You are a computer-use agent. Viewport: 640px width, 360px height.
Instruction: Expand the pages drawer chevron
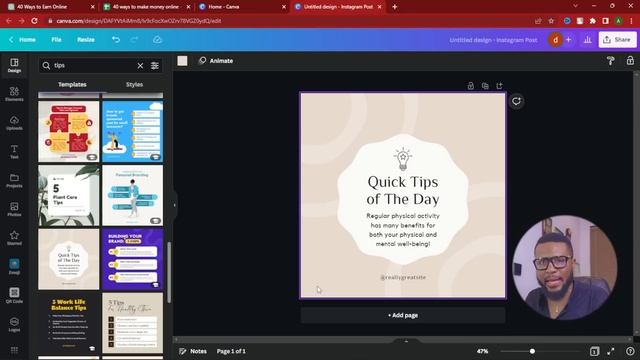tap(406, 341)
